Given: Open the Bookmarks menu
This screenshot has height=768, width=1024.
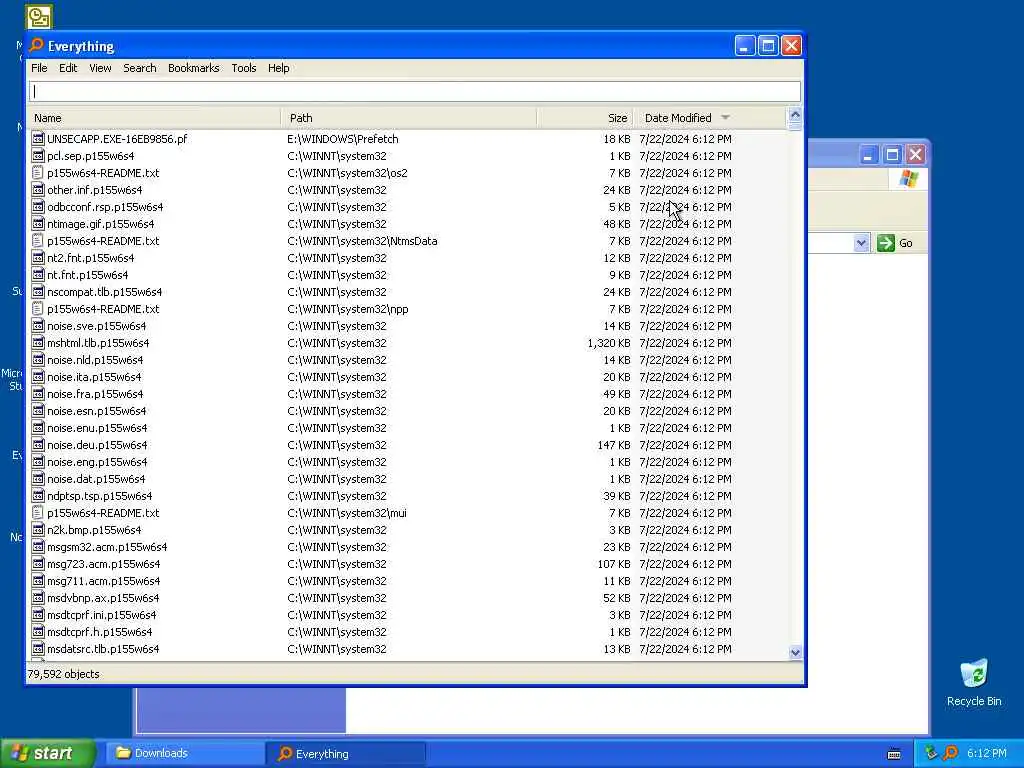Looking at the screenshot, I should click(193, 68).
